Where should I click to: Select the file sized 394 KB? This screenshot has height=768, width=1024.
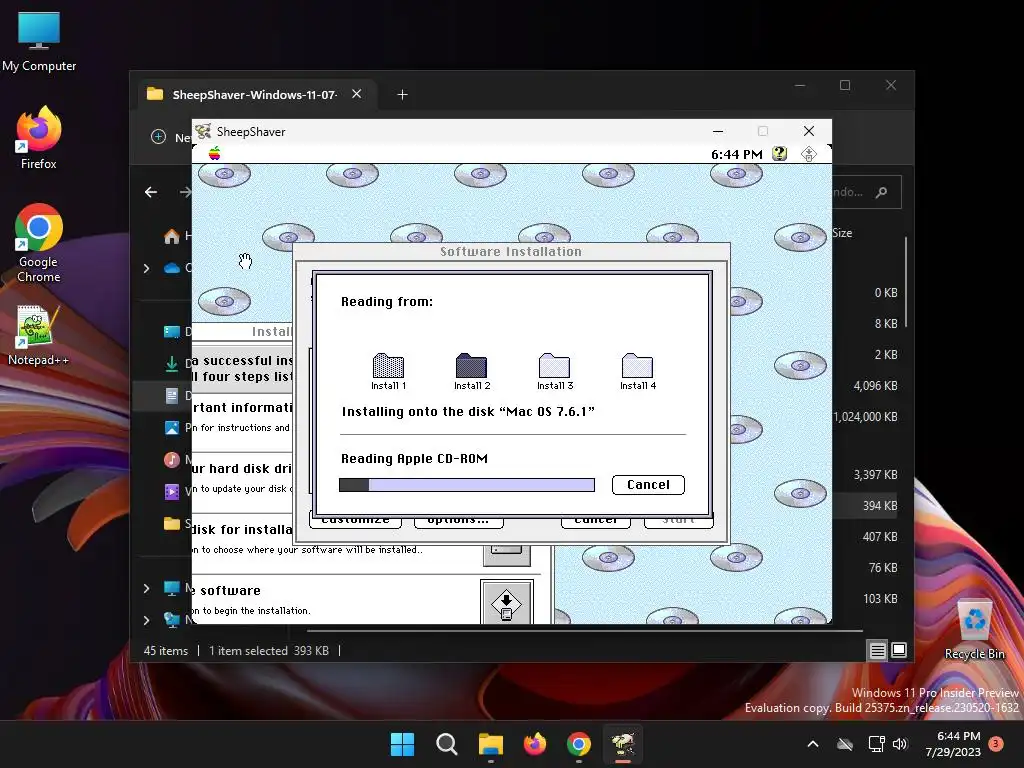880,505
